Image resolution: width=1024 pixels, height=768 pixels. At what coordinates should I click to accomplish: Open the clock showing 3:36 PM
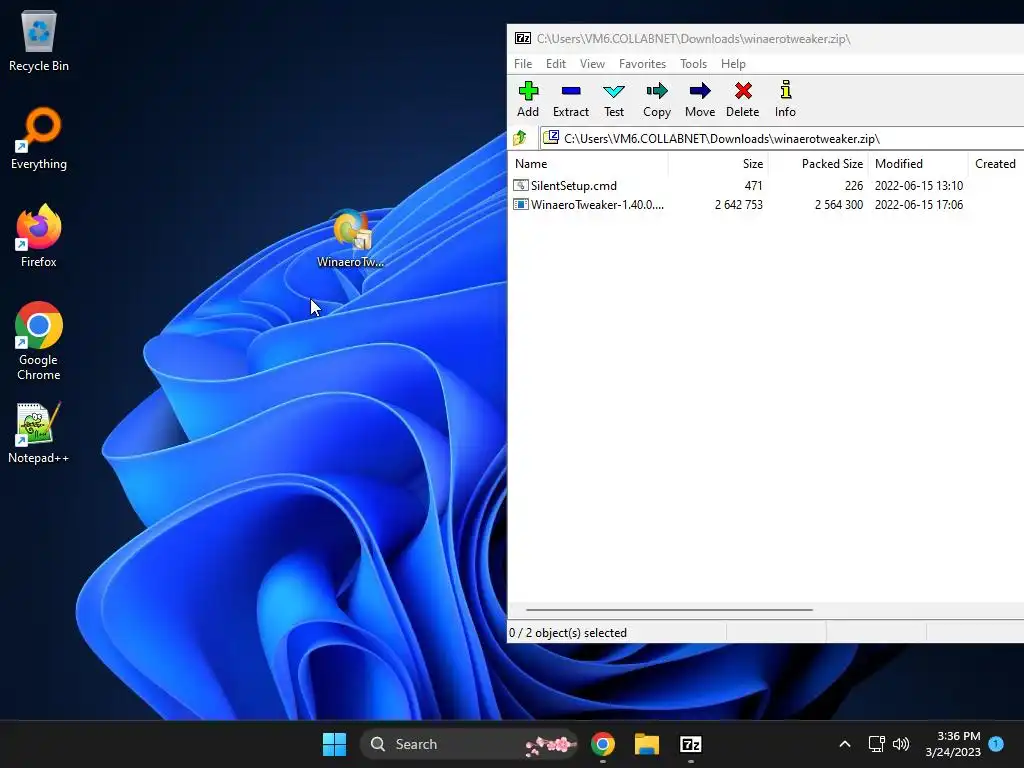tap(953, 744)
